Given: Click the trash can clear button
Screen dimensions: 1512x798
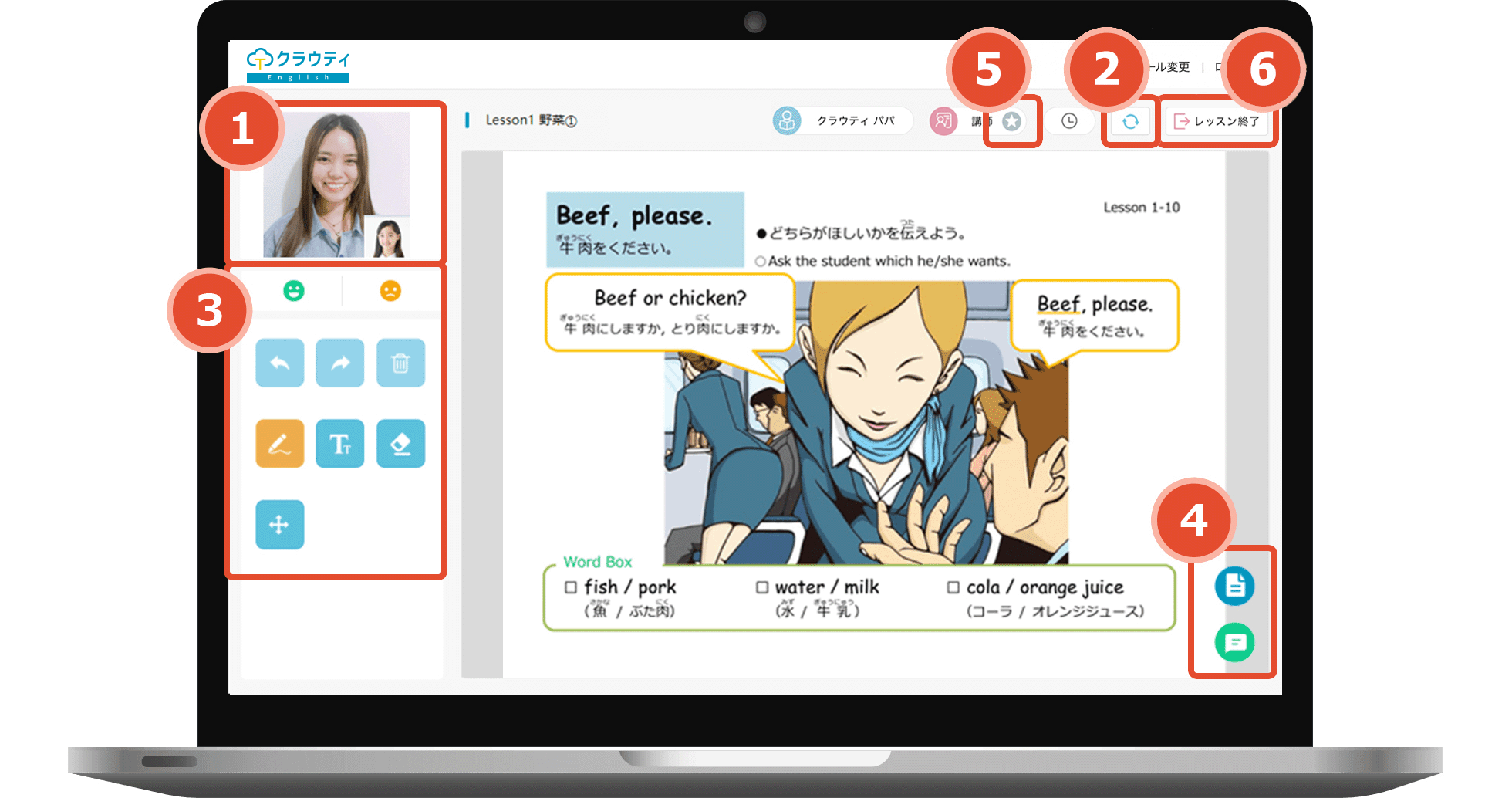Looking at the screenshot, I should 400,363.
